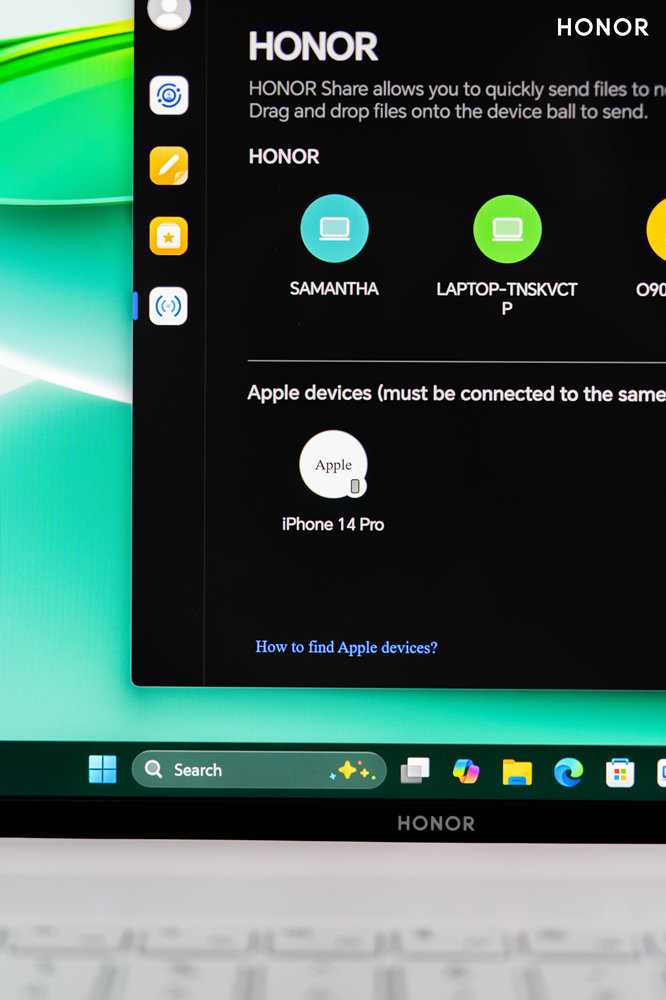Select the HONOR Share broadcast sidebar icon
Viewport: 666px width, 1000px height.
[168, 306]
